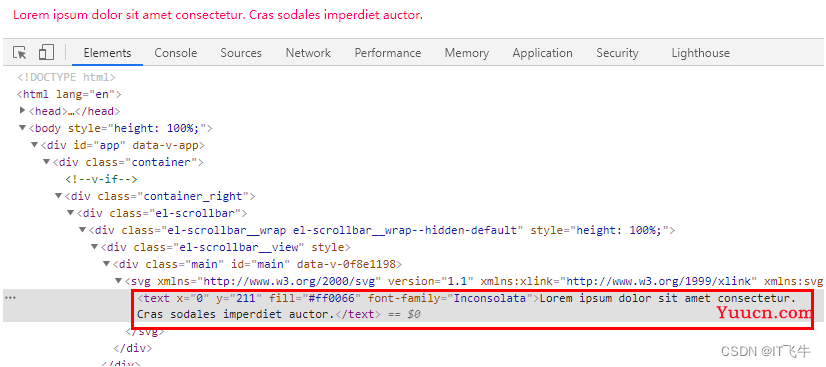Toggle the device toolbar icon
This screenshot has width=826, height=367.
46,52
